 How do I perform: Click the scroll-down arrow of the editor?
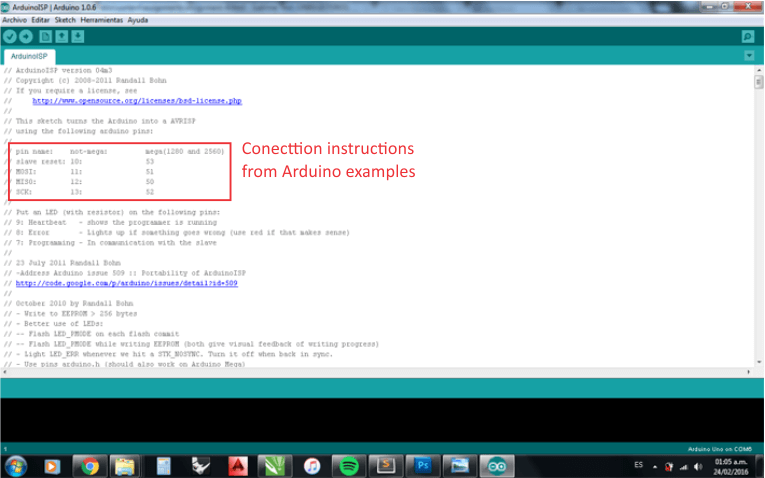[x=758, y=362]
